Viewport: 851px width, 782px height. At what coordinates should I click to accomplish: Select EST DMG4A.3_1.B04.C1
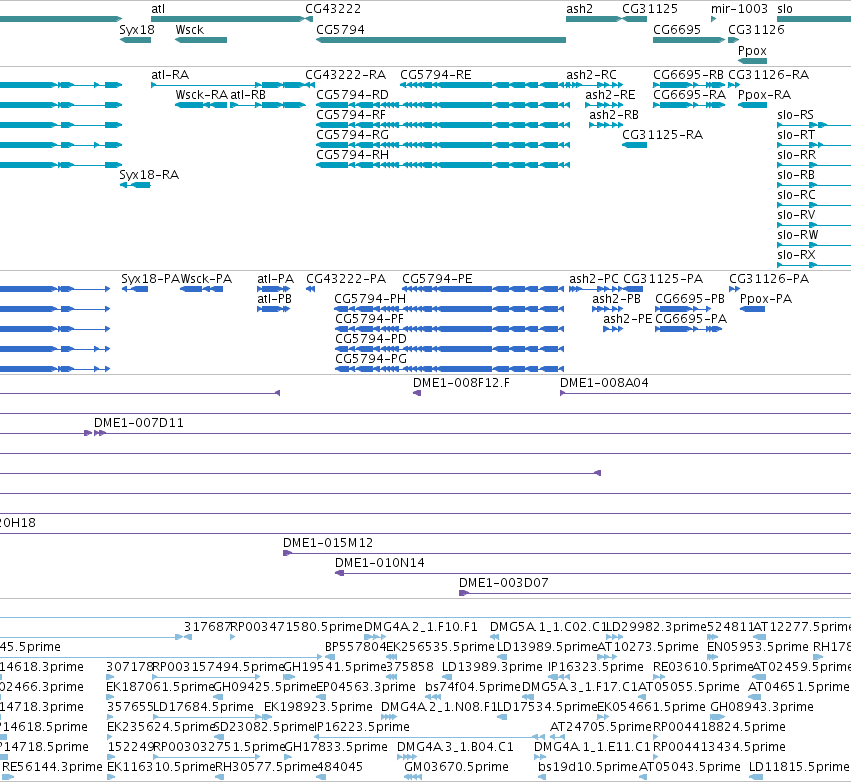[x=455, y=747]
